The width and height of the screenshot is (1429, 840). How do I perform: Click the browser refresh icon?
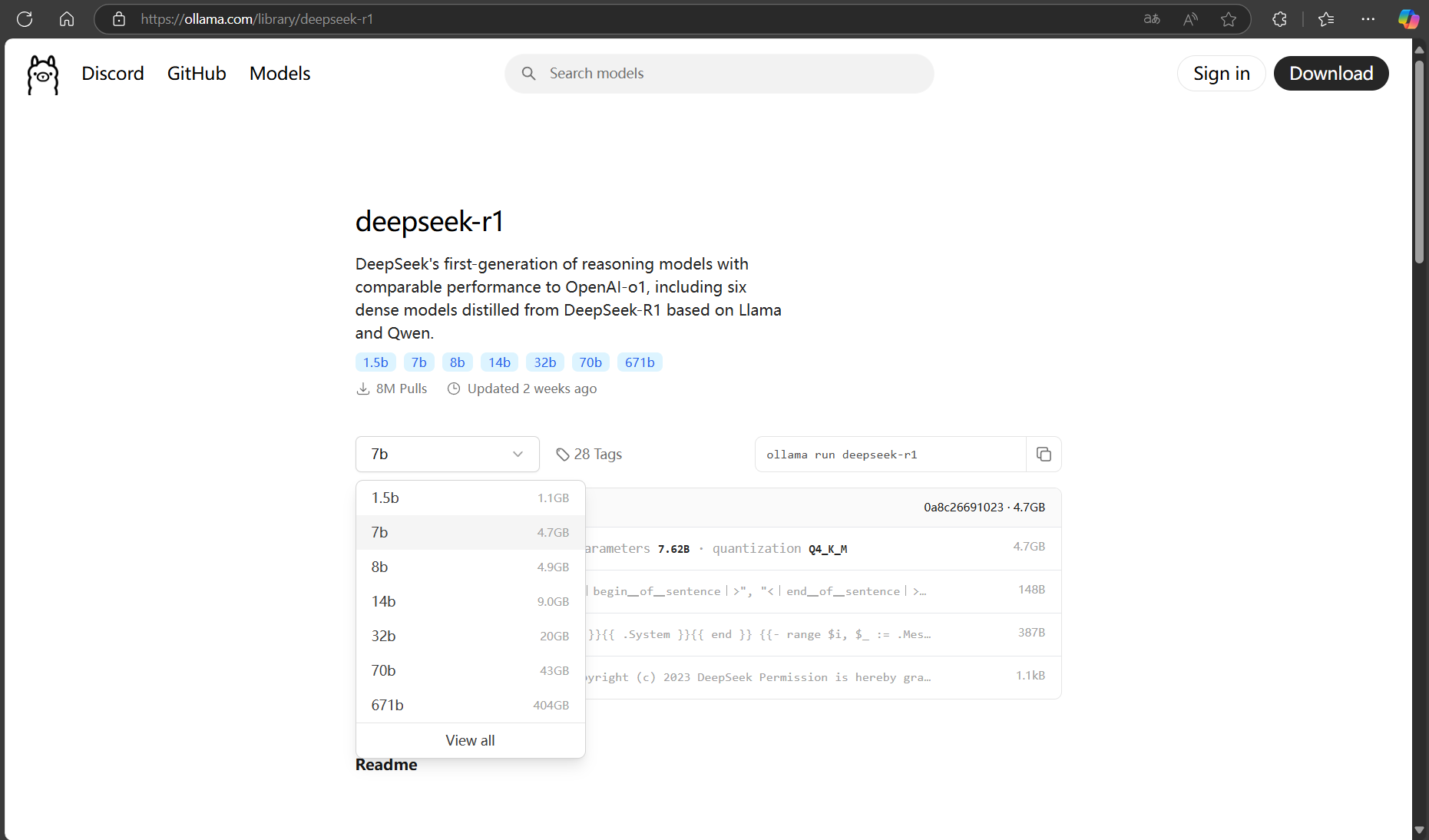click(x=25, y=19)
